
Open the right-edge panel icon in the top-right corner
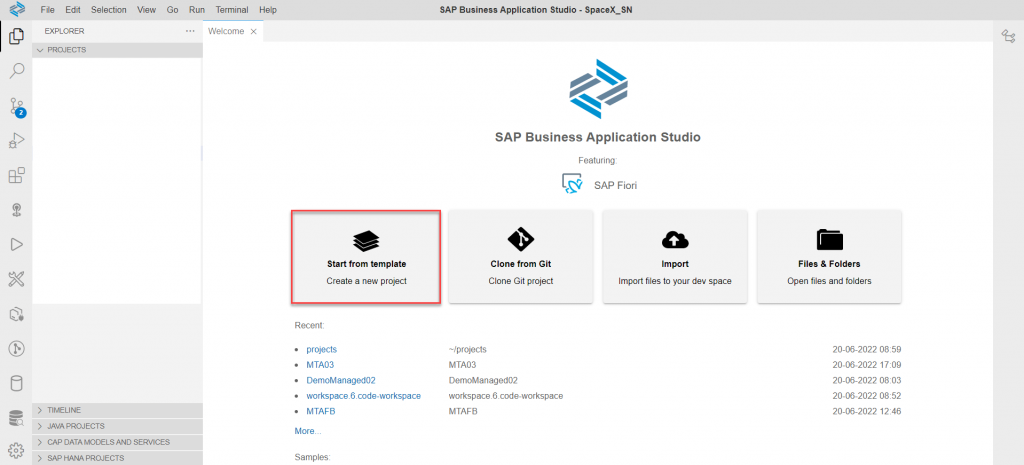click(1007, 37)
